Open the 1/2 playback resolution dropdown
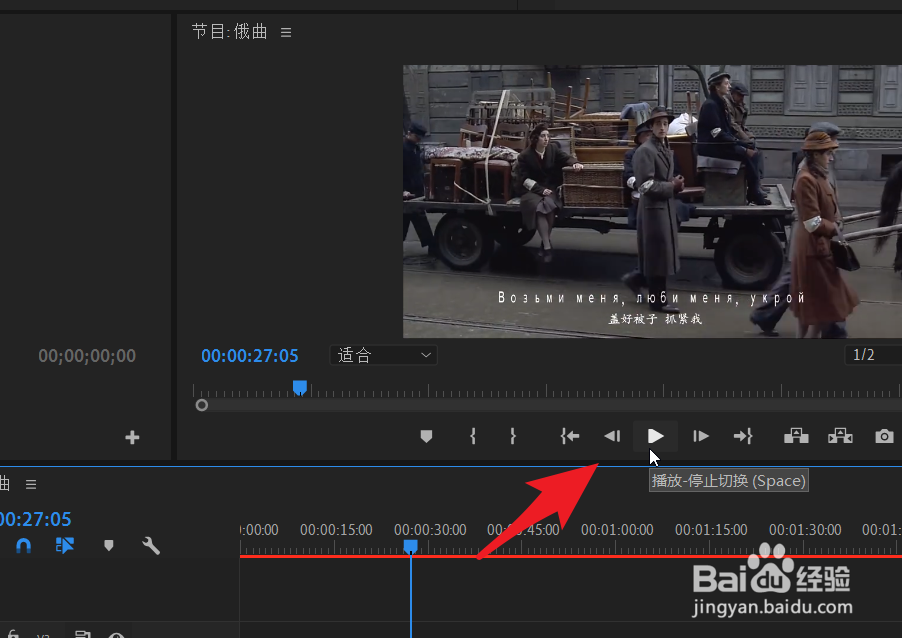The image size is (902, 638). 873,355
